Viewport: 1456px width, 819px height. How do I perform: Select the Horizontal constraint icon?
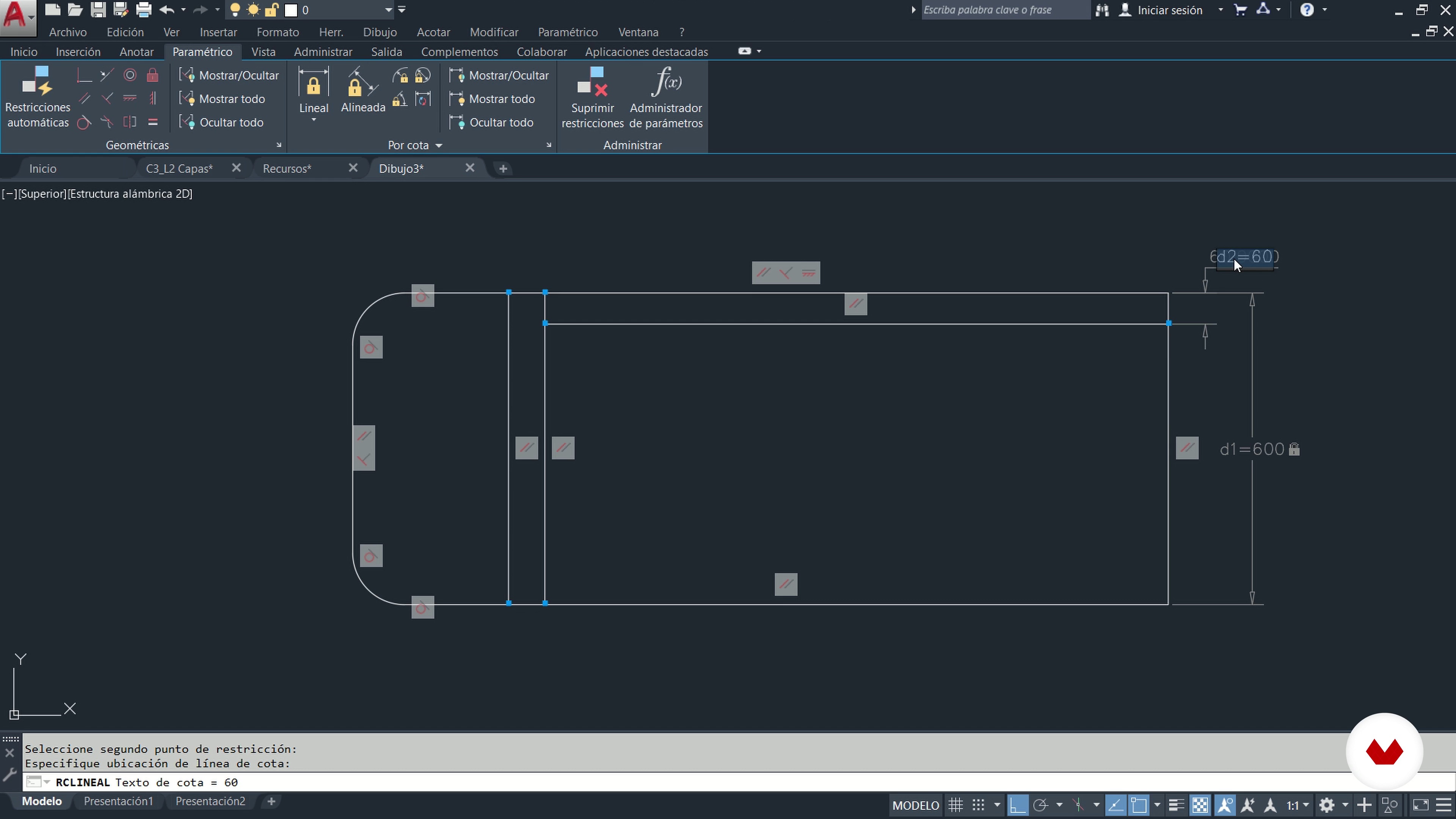pyautogui.click(x=130, y=99)
